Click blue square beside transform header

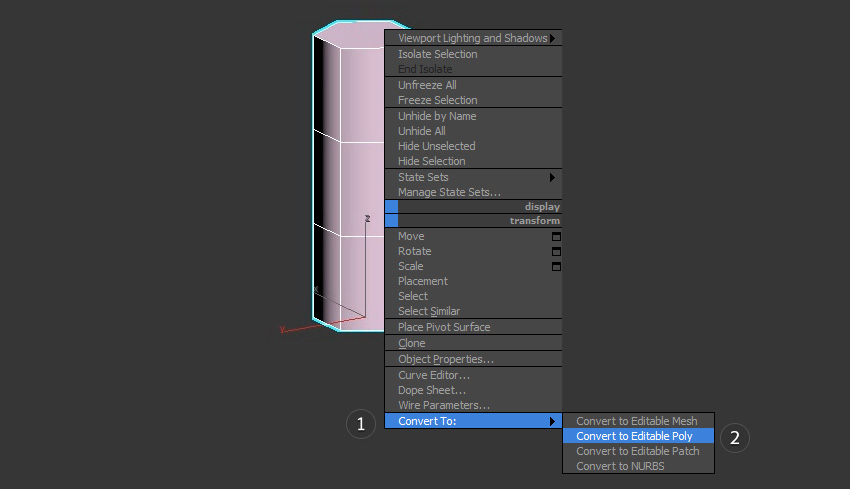(x=391, y=221)
